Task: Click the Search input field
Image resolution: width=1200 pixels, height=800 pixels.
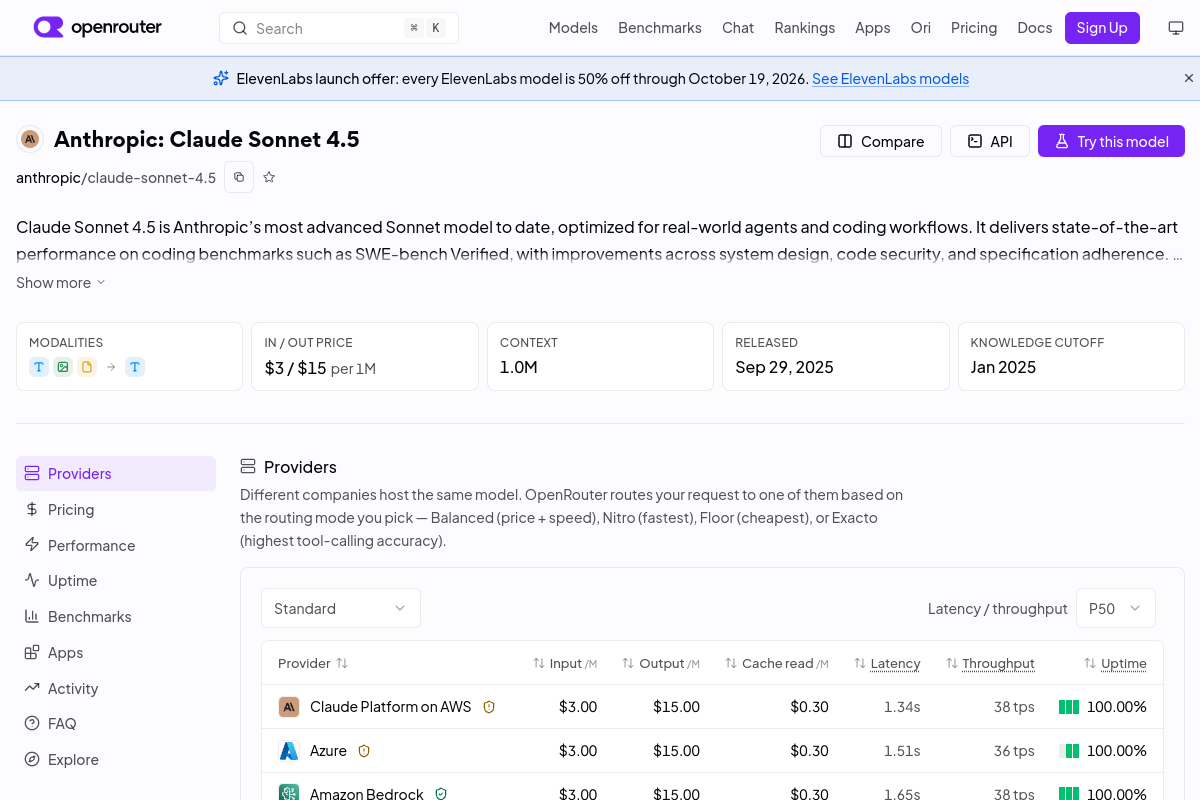Action: (x=339, y=28)
